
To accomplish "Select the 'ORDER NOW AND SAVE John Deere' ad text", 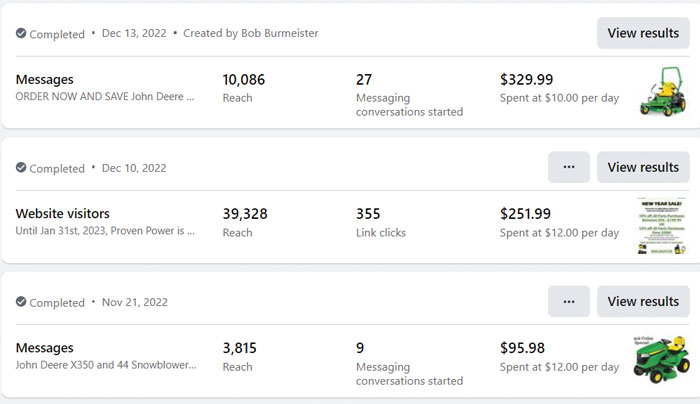I will 105,97.
